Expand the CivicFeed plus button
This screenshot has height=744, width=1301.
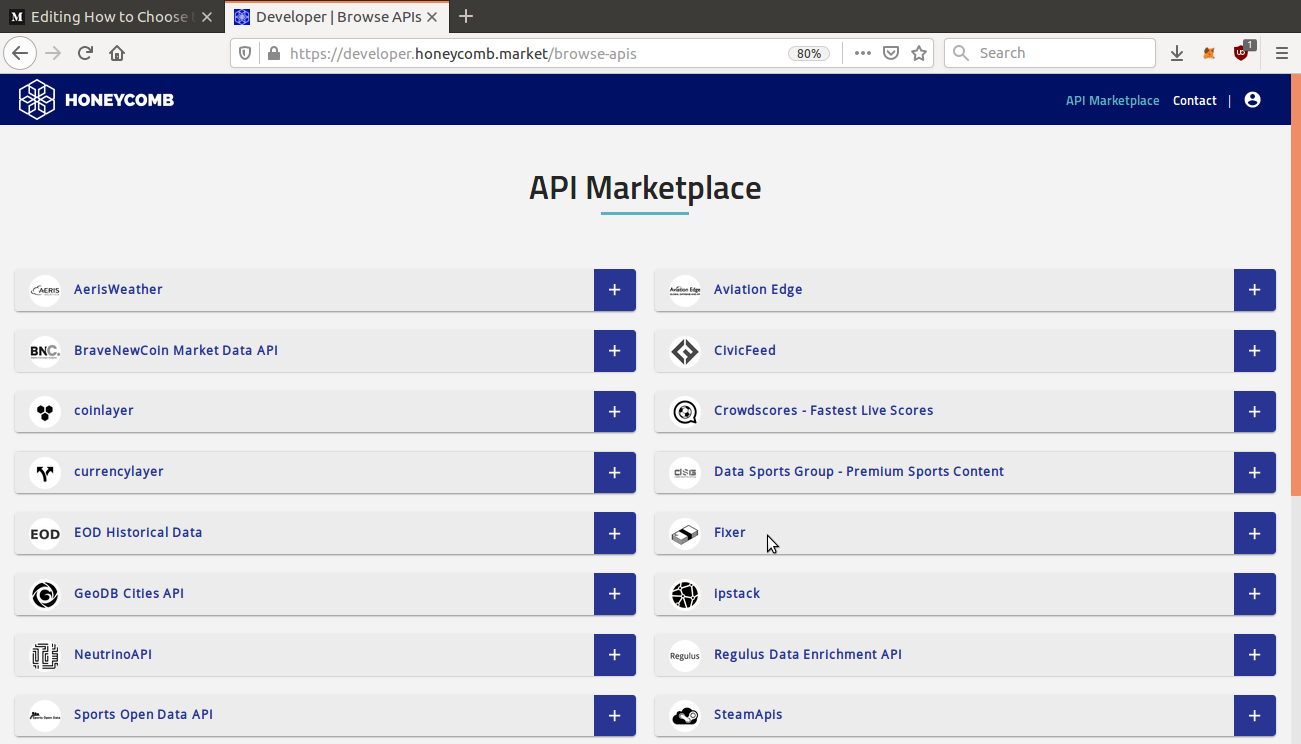point(1255,351)
